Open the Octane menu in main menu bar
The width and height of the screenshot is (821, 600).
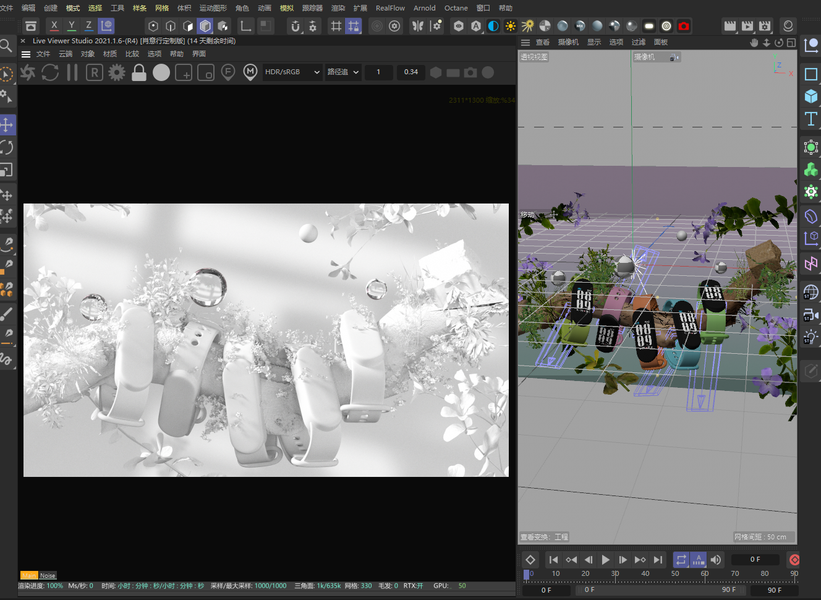[x=456, y=8]
